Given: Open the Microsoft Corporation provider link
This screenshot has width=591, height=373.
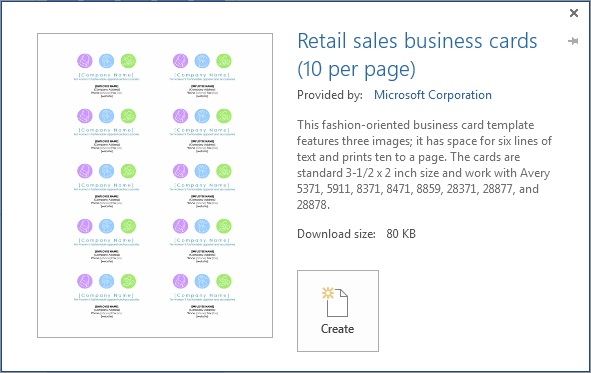Looking at the screenshot, I should coord(433,95).
